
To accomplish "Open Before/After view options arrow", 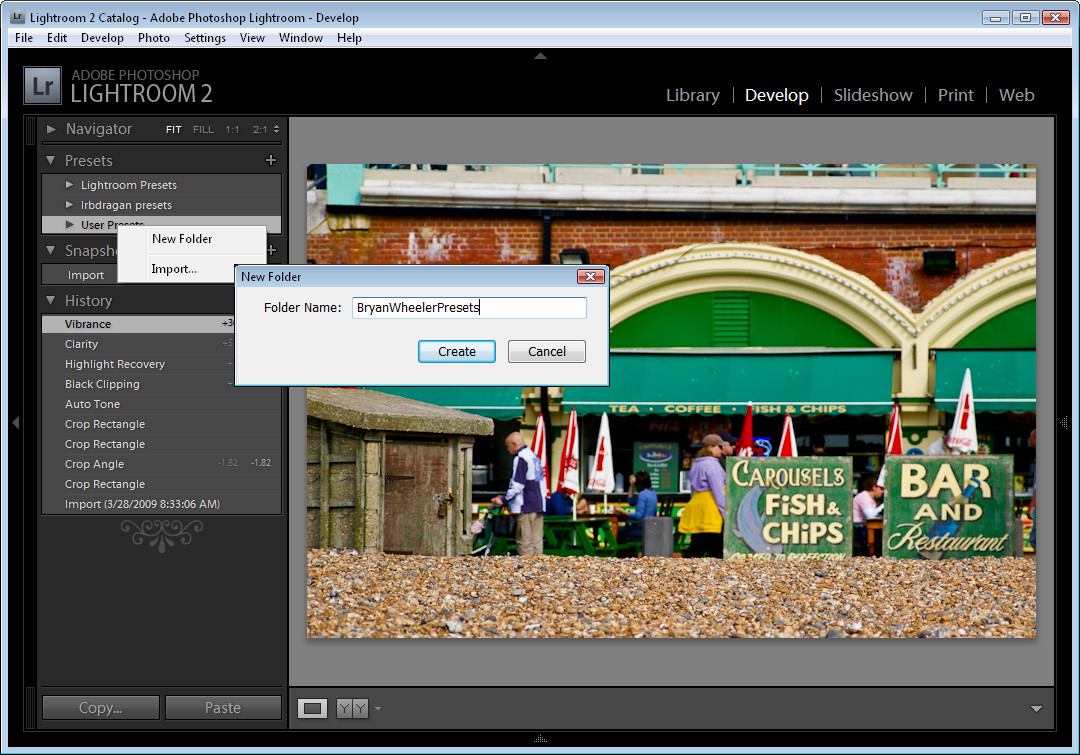I will tap(377, 708).
